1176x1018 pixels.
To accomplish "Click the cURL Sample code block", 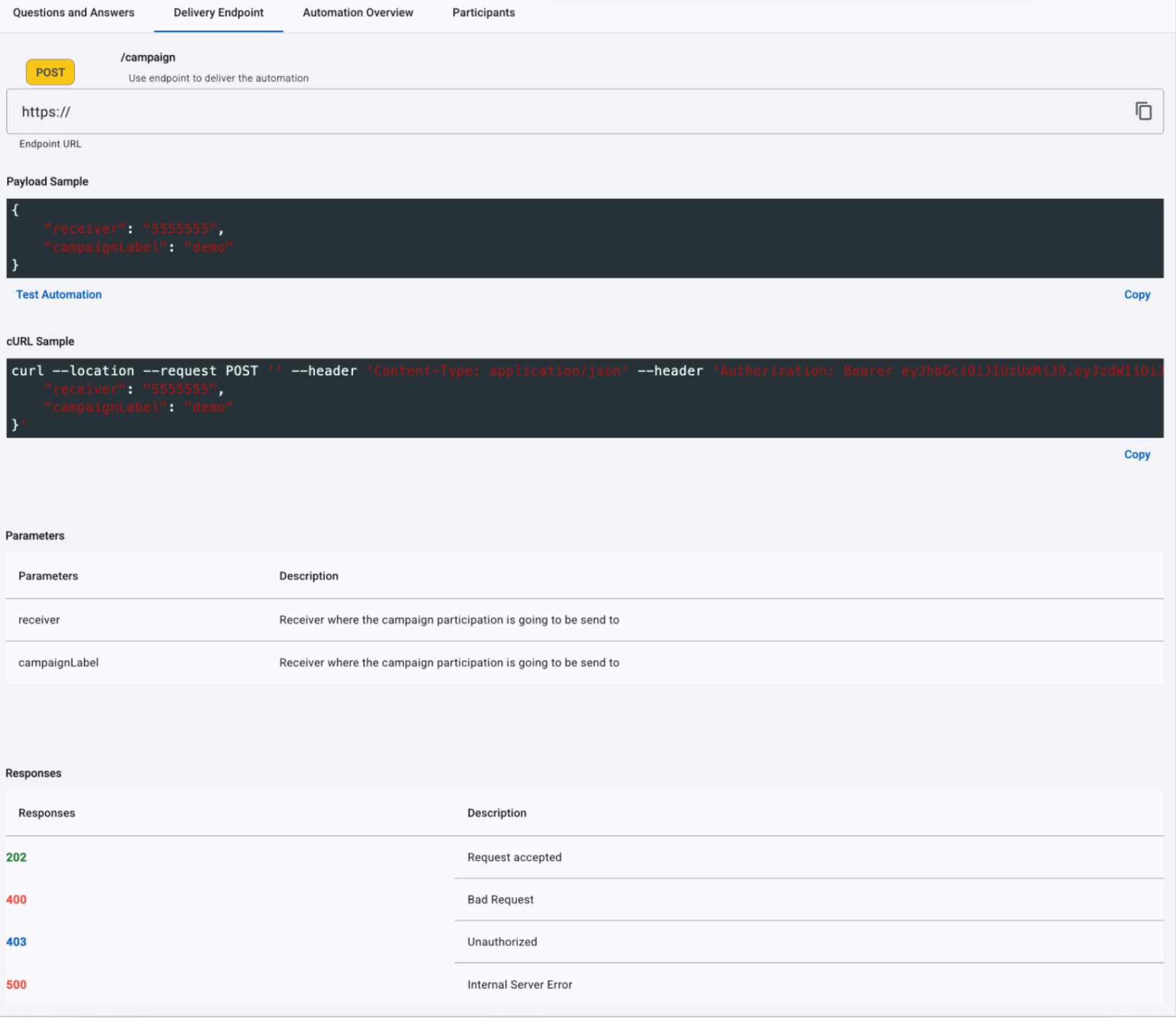I will (584, 398).
